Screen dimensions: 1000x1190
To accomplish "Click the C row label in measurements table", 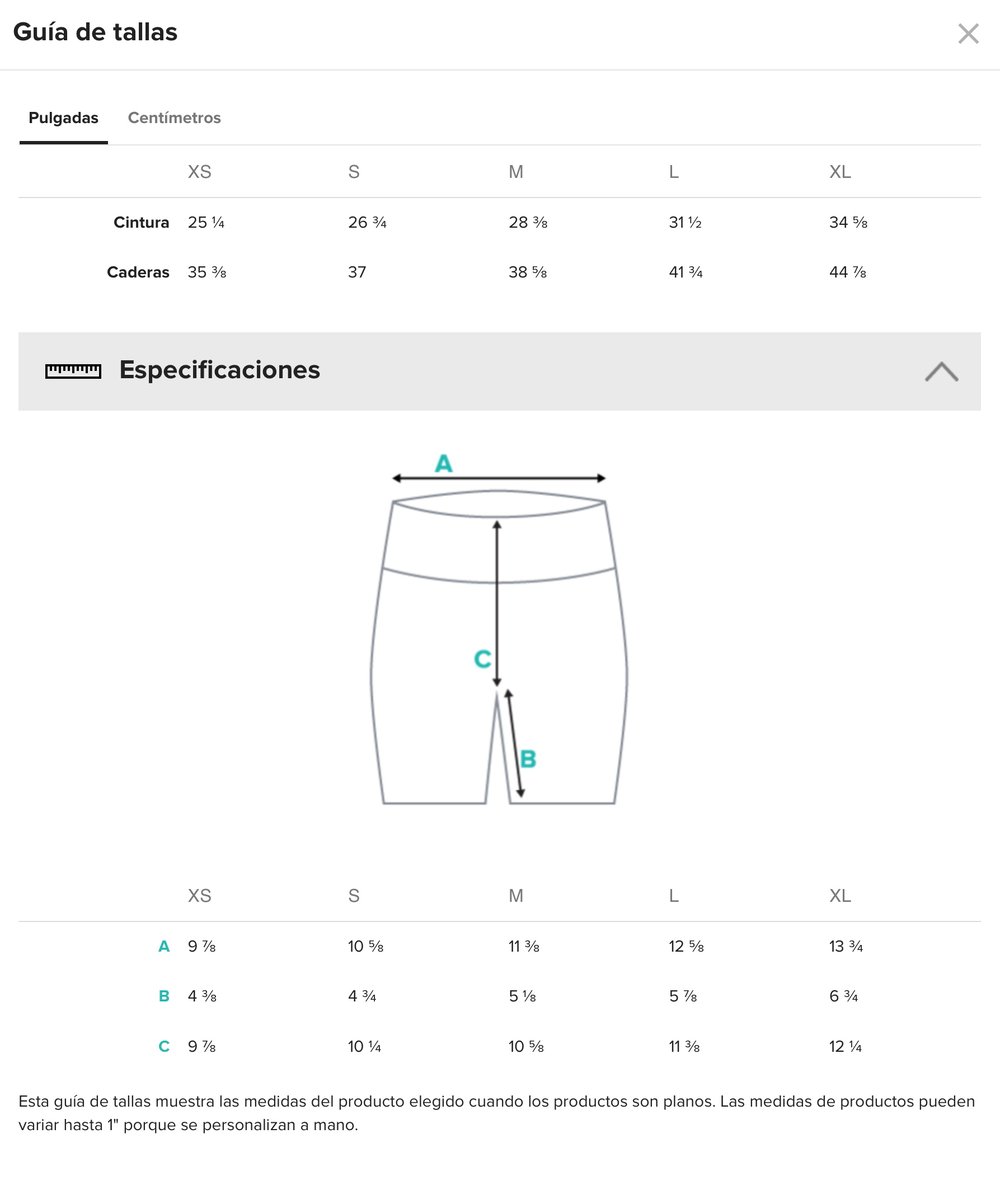I will pyautogui.click(x=164, y=1047).
